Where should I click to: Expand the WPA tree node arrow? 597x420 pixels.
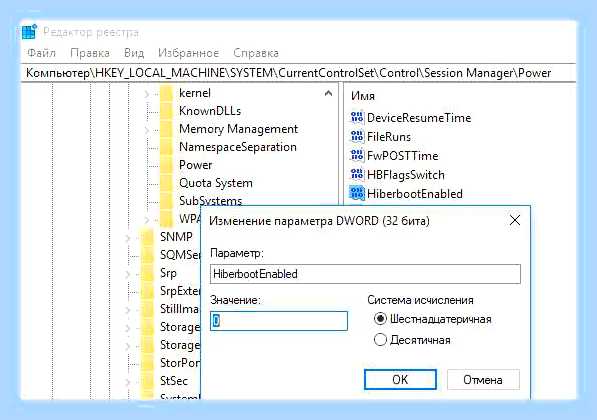coord(147,220)
